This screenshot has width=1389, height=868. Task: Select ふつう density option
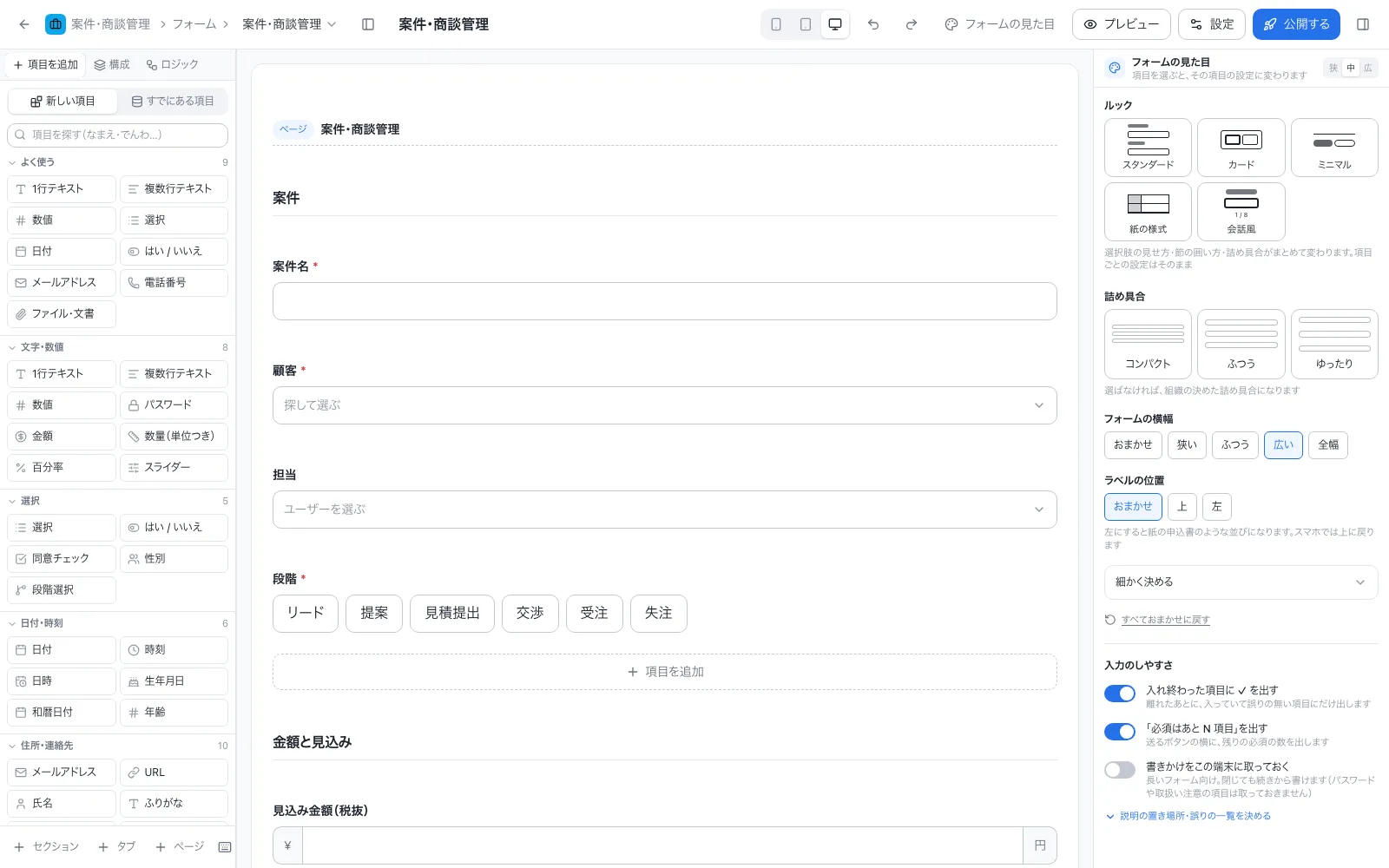tap(1241, 344)
